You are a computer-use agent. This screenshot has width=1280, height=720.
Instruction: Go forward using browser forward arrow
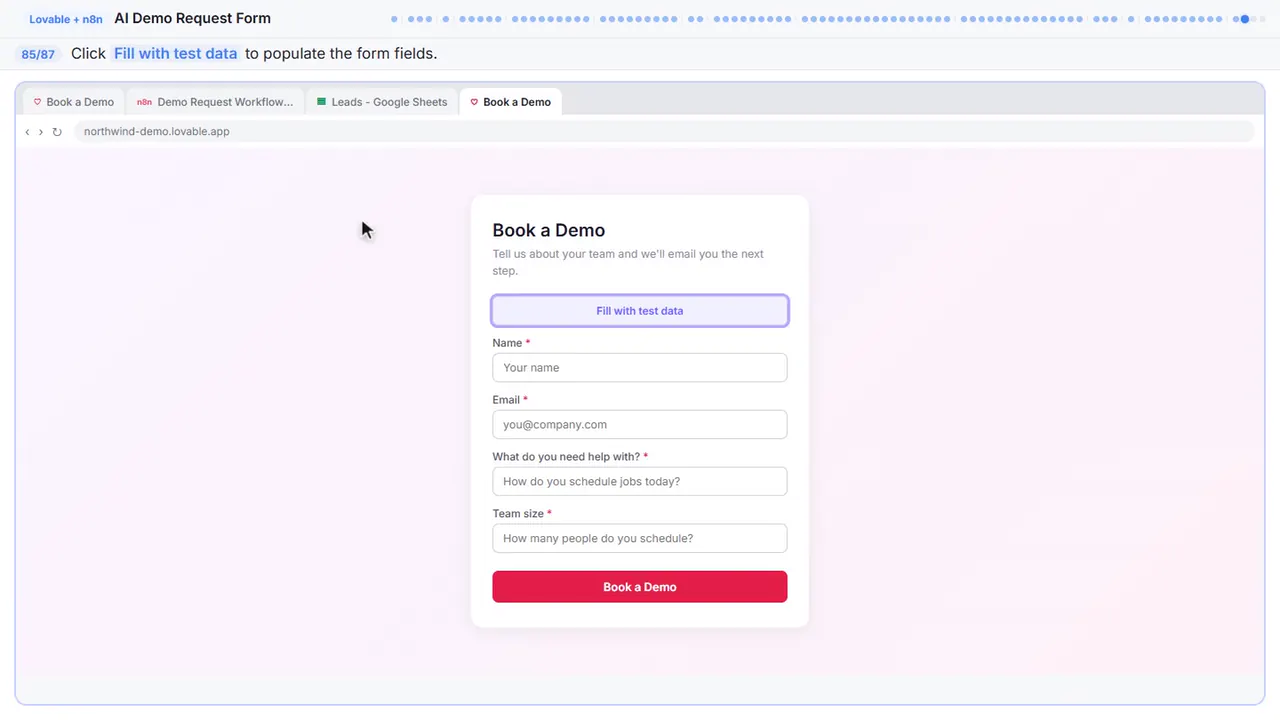coord(41,132)
